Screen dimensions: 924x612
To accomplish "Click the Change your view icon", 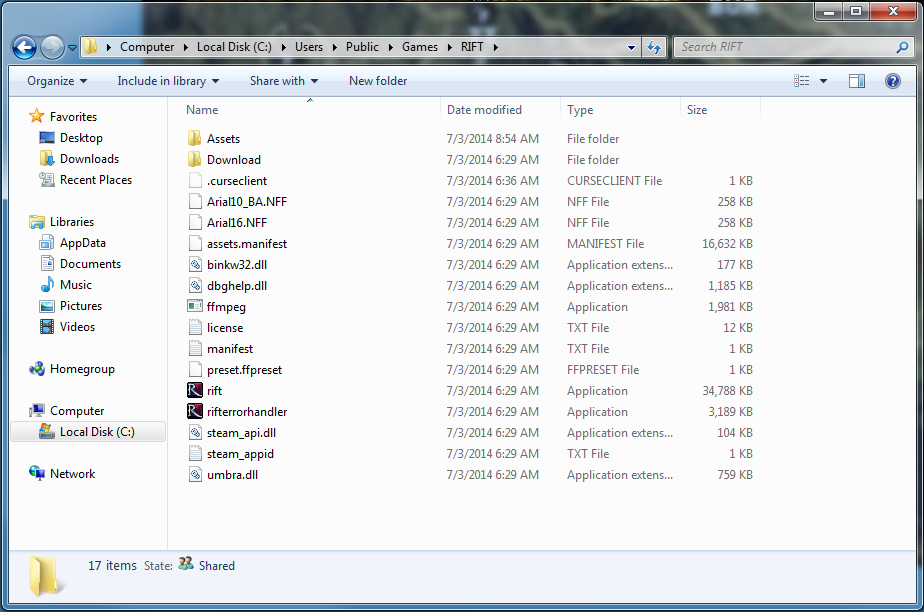I will point(801,81).
